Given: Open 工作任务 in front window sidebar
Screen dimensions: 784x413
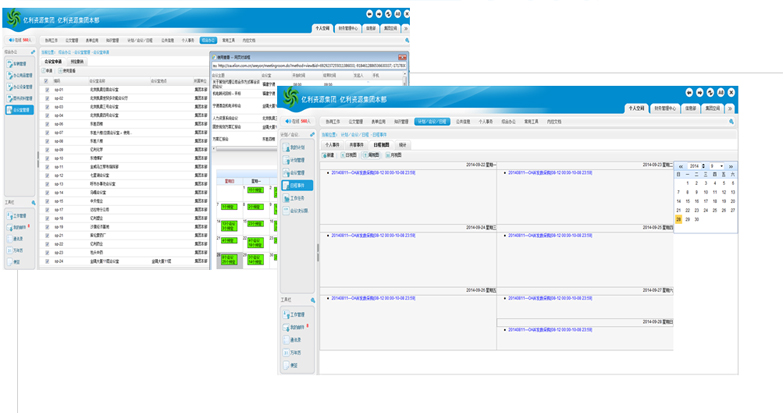Looking at the screenshot, I should pyautogui.click(x=298, y=198).
